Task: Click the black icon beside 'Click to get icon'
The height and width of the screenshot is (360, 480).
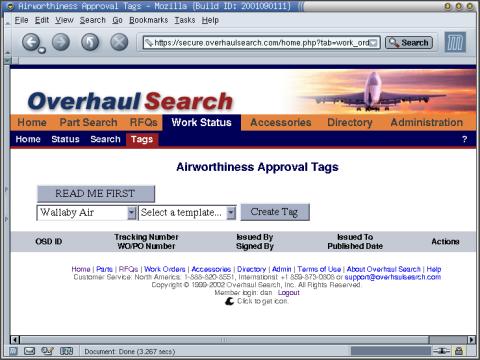Action: [229, 301]
